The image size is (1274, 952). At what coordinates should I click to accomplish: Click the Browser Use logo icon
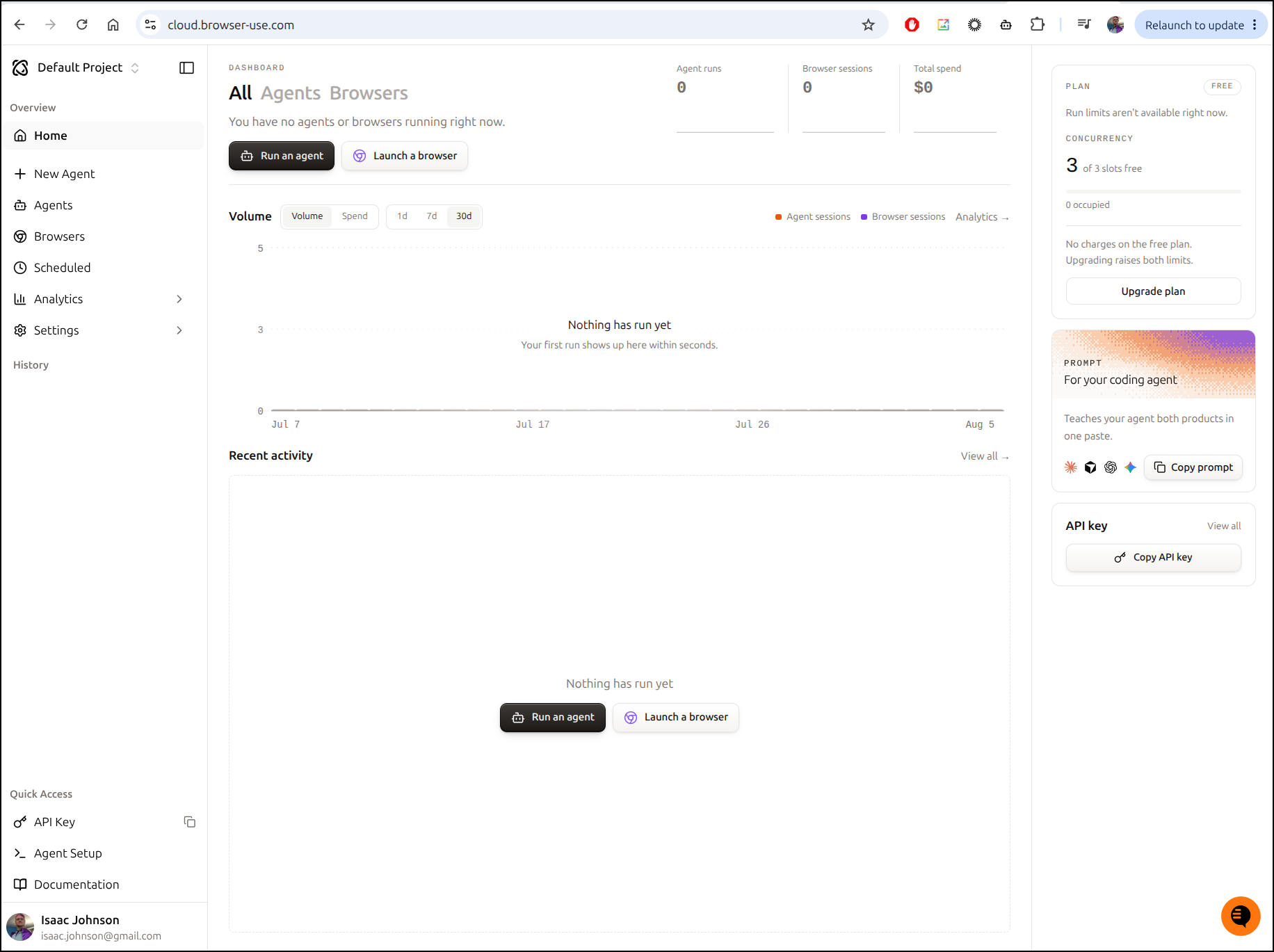[21, 67]
